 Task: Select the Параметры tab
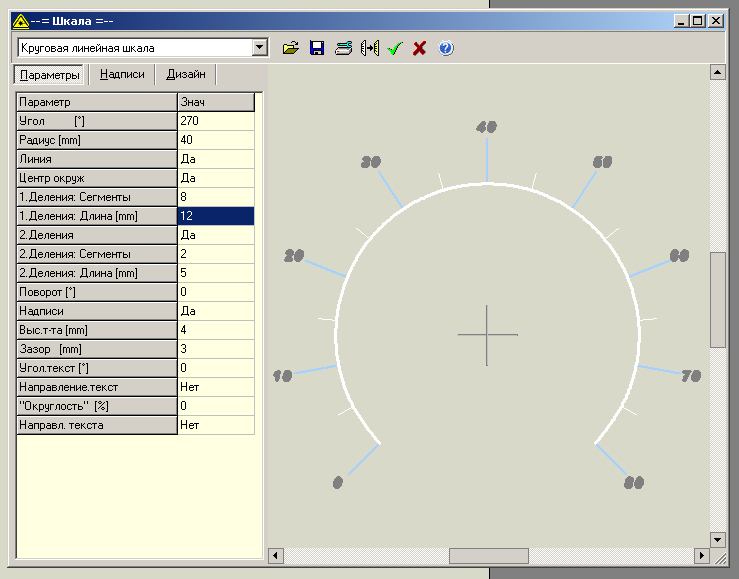pos(50,75)
